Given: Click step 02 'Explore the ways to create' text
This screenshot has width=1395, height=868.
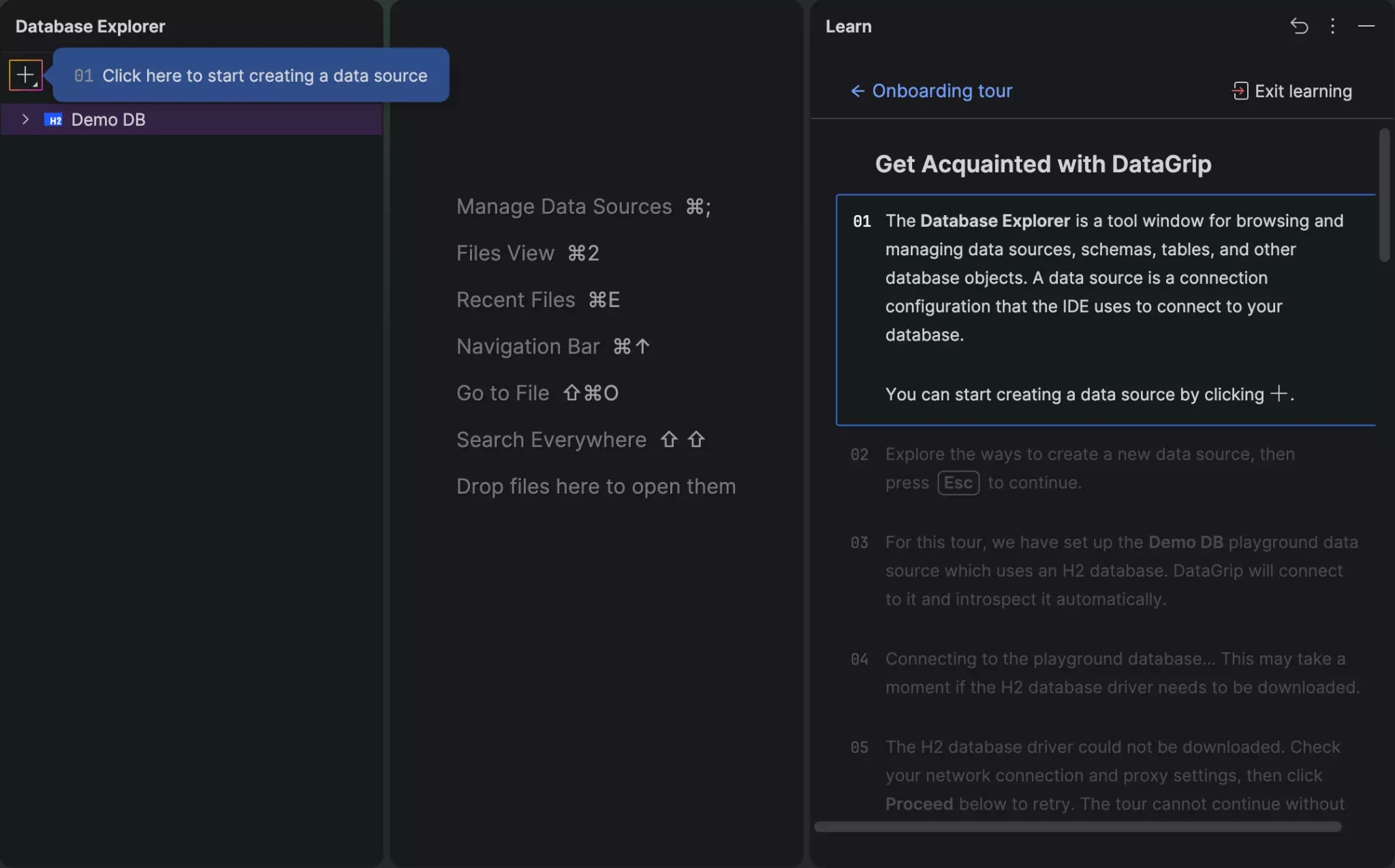Looking at the screenshot, I should click(1090, 468).
